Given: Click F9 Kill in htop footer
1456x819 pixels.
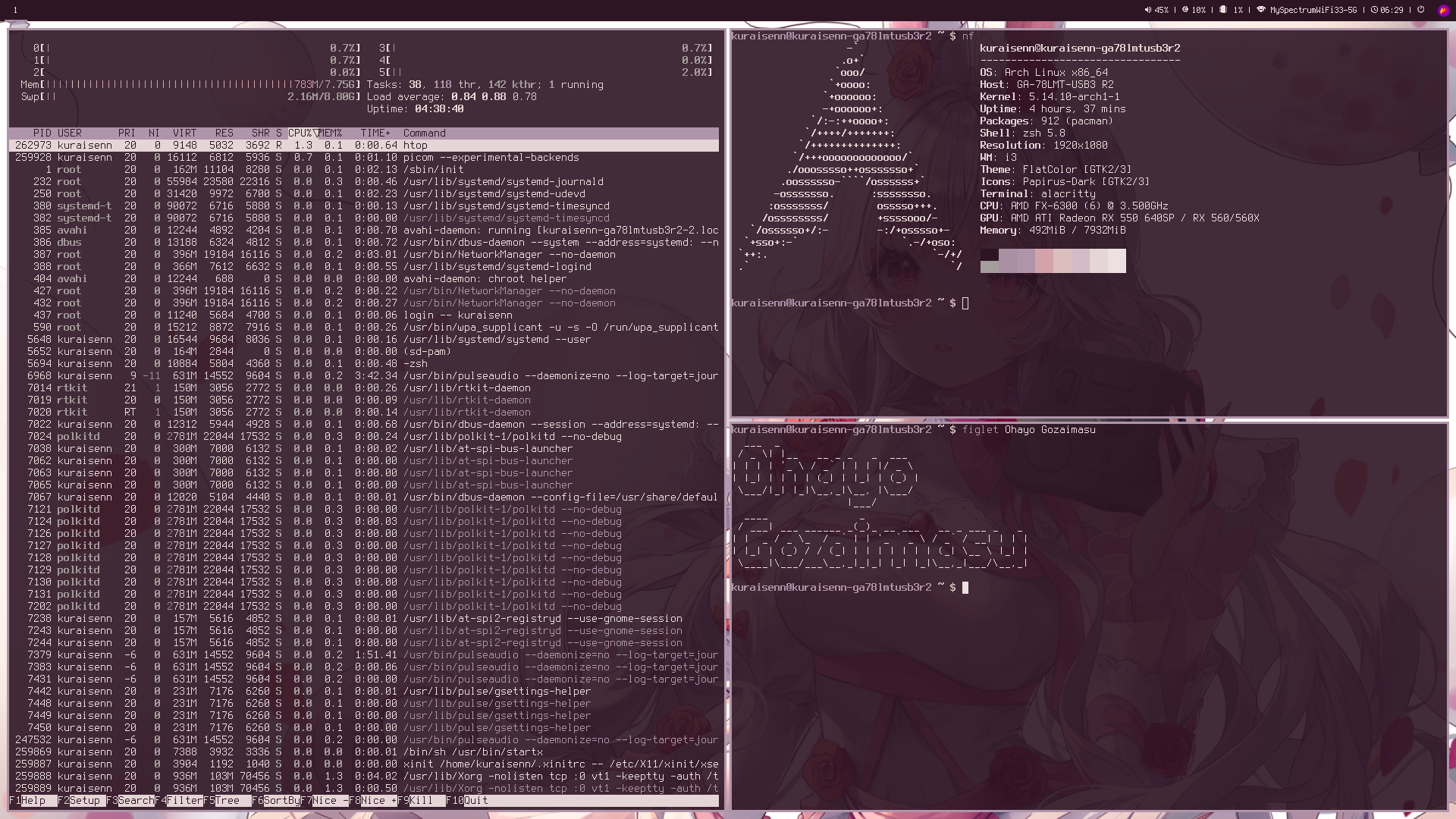Looking at the screenshot, I should click(420, 801).
